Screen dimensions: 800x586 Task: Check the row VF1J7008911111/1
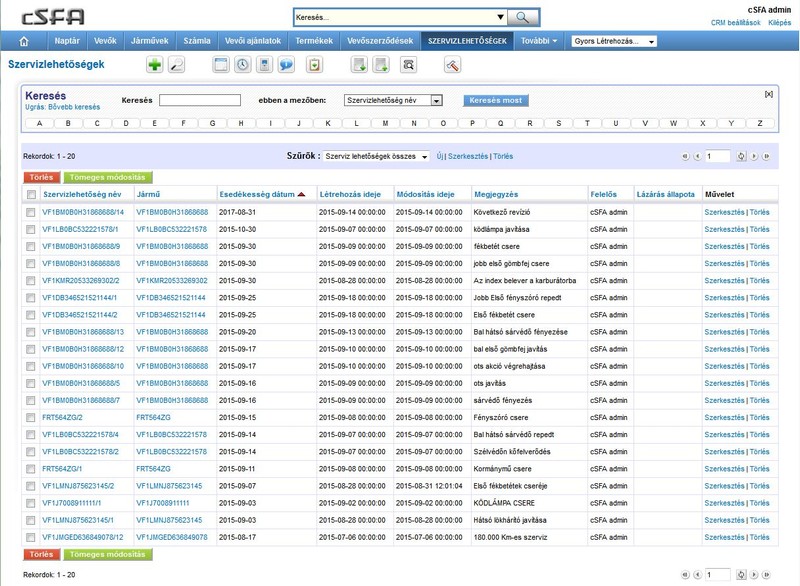coord(31,503)
